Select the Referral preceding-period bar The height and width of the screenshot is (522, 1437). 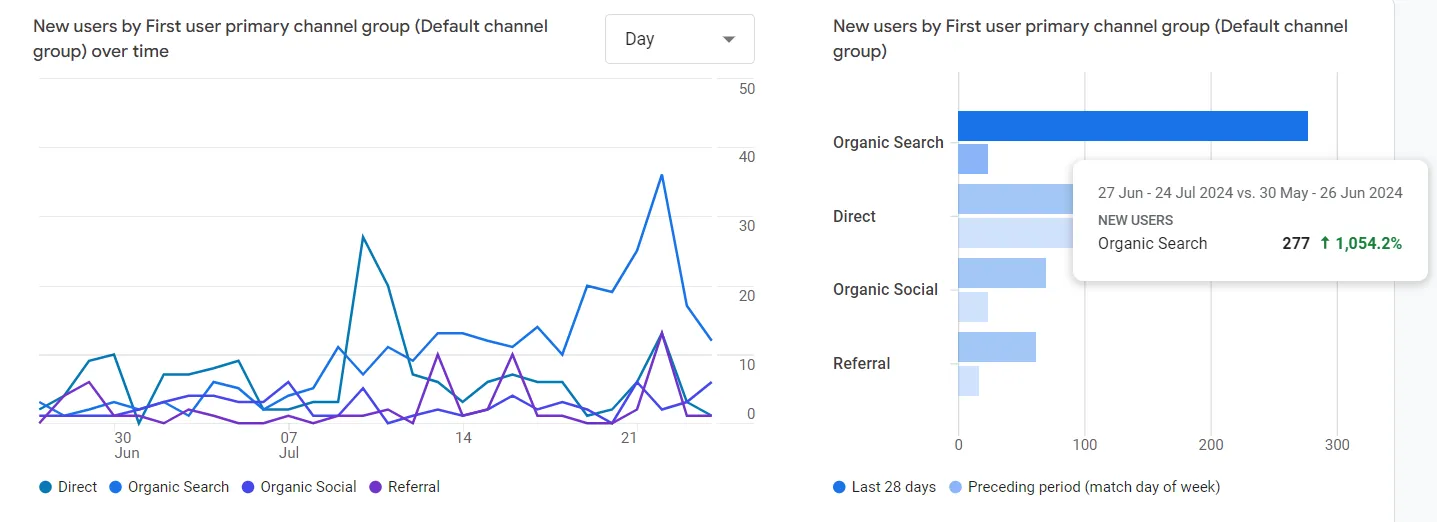tap(968, 381)
